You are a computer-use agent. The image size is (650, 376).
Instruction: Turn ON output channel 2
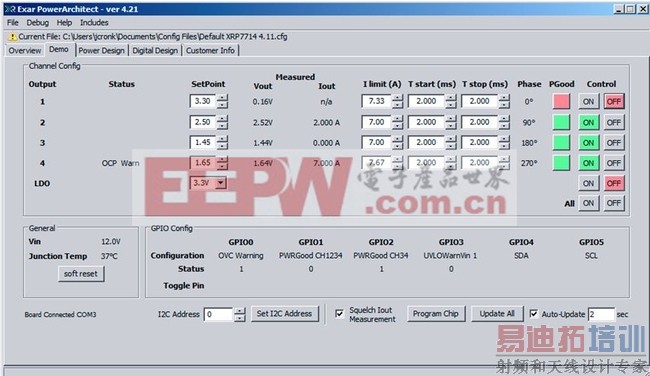tap(589, 122)
